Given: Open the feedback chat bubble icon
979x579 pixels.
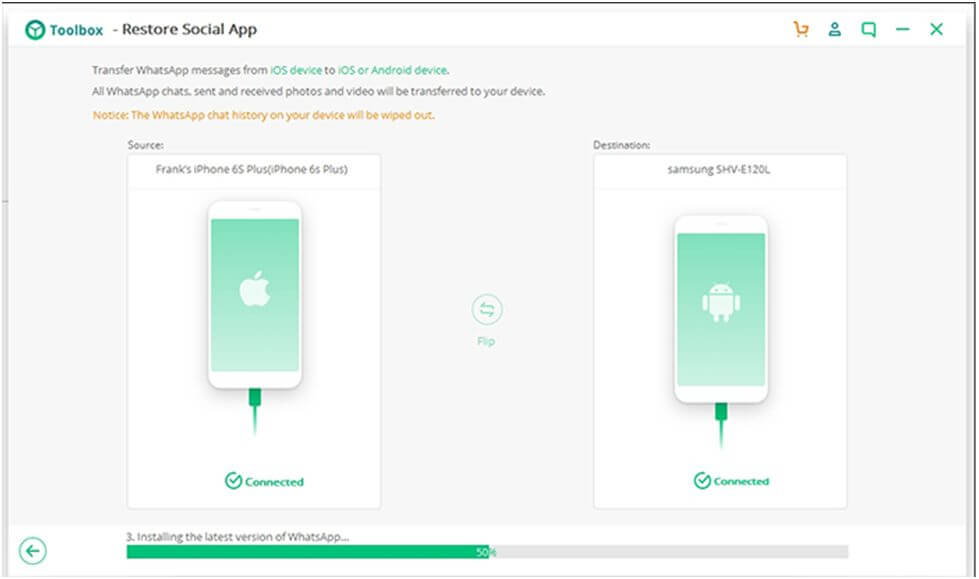Looking at the screenshot, I should point(868,30).
